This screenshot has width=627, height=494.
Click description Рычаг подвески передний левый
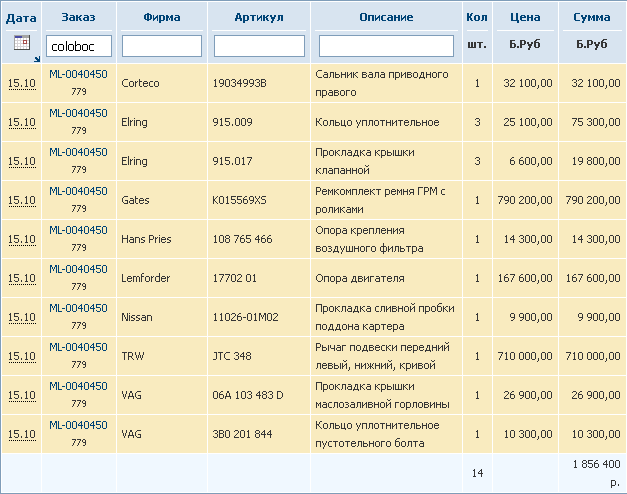(x=382, y=356)
